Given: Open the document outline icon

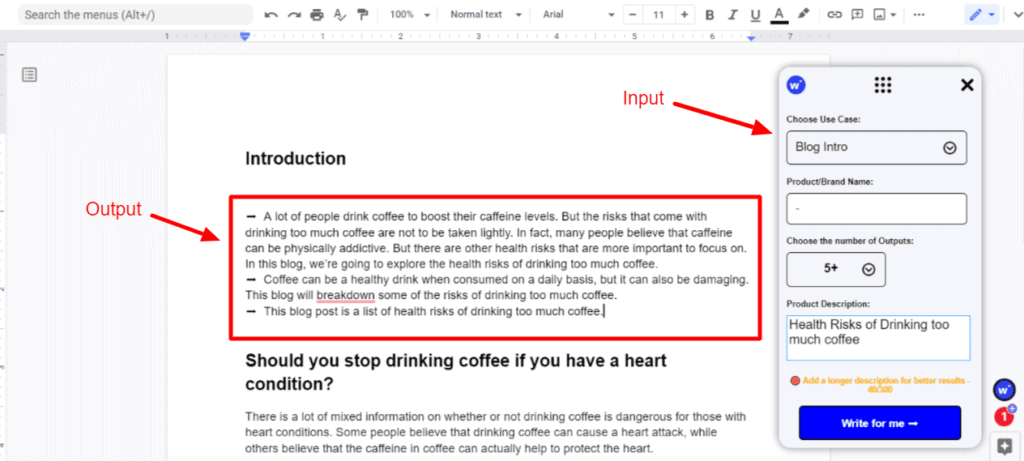Looking at the screenshot, I should click(29, 75).
